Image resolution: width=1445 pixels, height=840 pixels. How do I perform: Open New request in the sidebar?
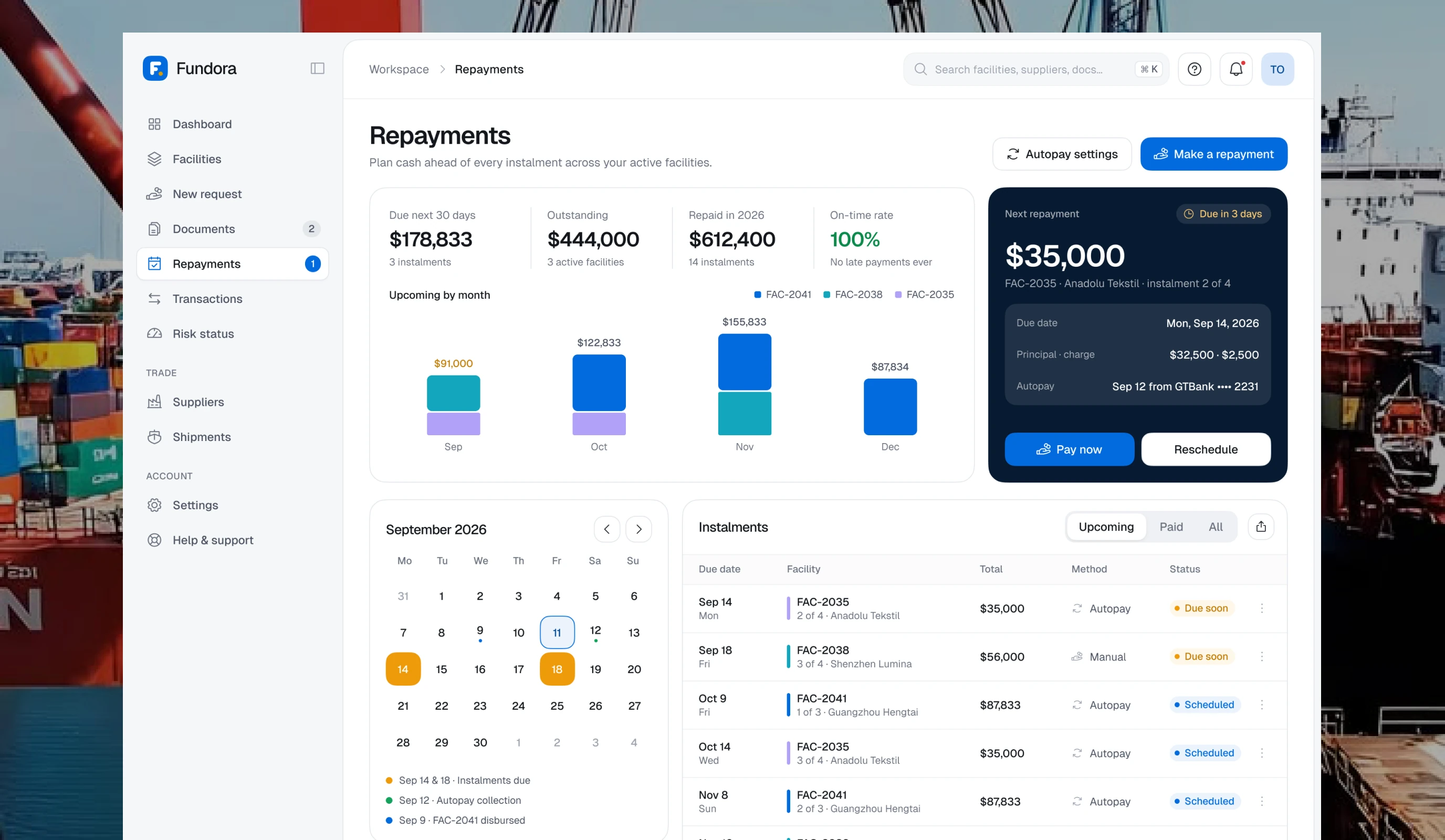[x=232, y=194]
